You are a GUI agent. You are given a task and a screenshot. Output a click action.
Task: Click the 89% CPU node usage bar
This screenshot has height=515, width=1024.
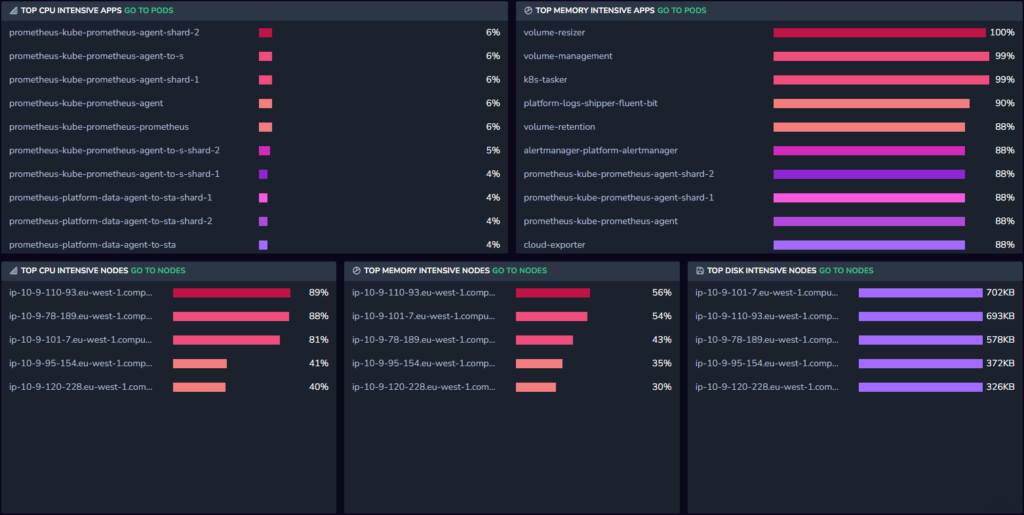(x=232, y=292)
